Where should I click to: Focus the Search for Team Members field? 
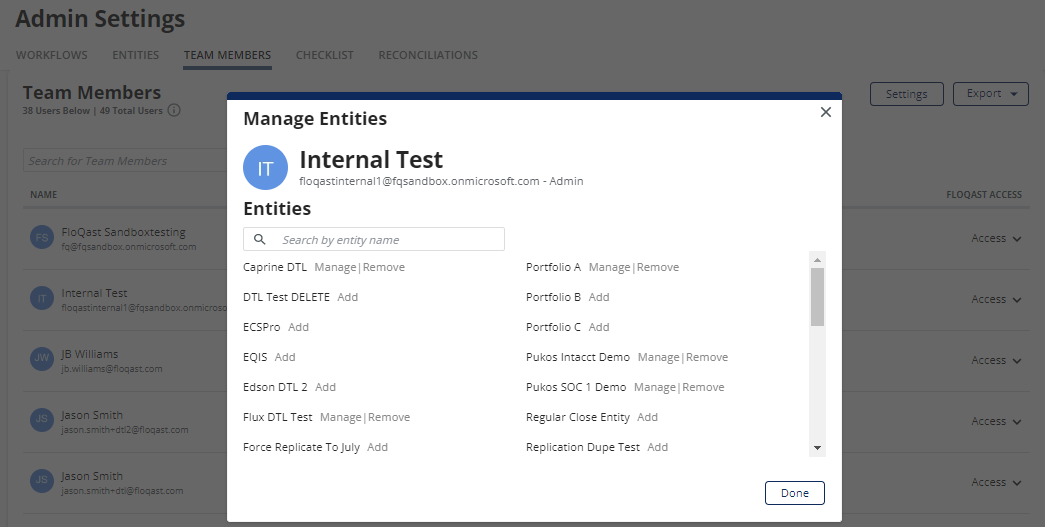125,161
